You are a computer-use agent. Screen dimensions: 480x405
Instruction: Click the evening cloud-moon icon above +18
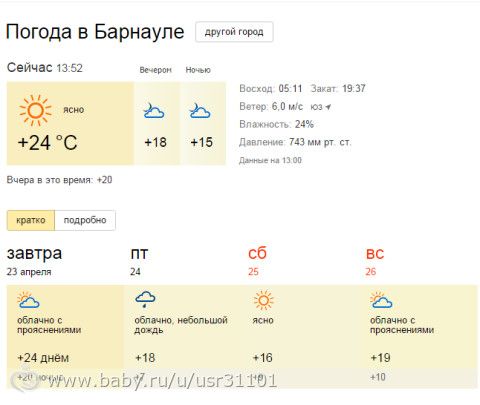[x=154, y=111]
